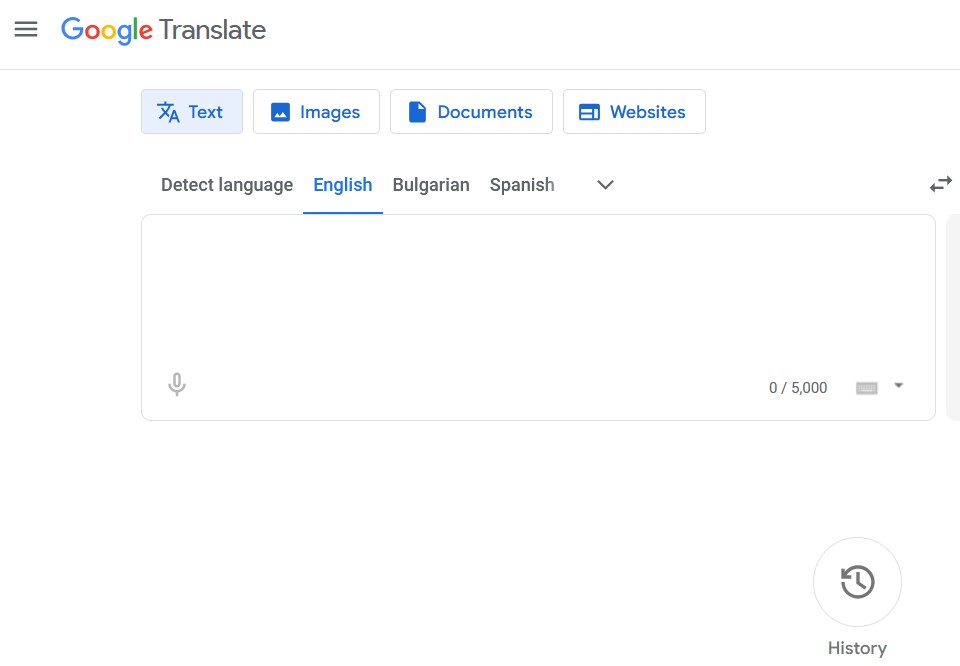Click the Google Translate logo
960x666 pixels.
(x=164, y=30)
